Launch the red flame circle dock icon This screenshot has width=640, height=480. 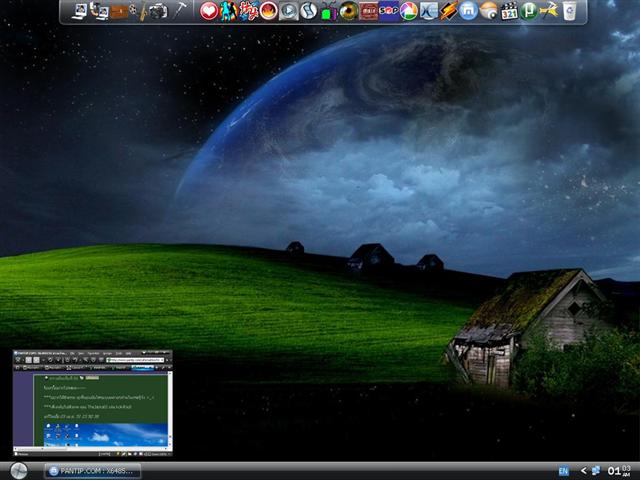269,11
